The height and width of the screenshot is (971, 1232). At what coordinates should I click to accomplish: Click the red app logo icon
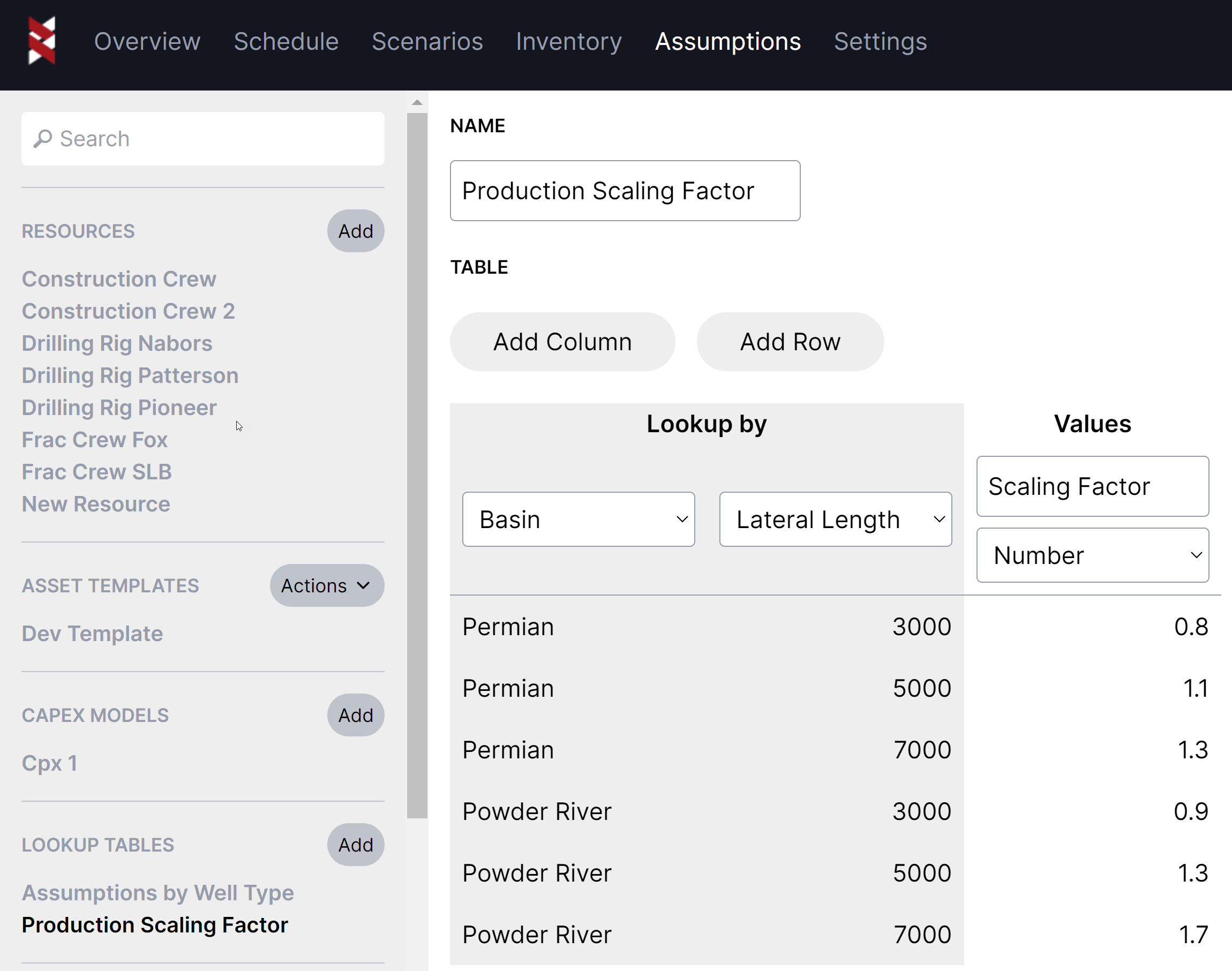click(x=41, y=40)
